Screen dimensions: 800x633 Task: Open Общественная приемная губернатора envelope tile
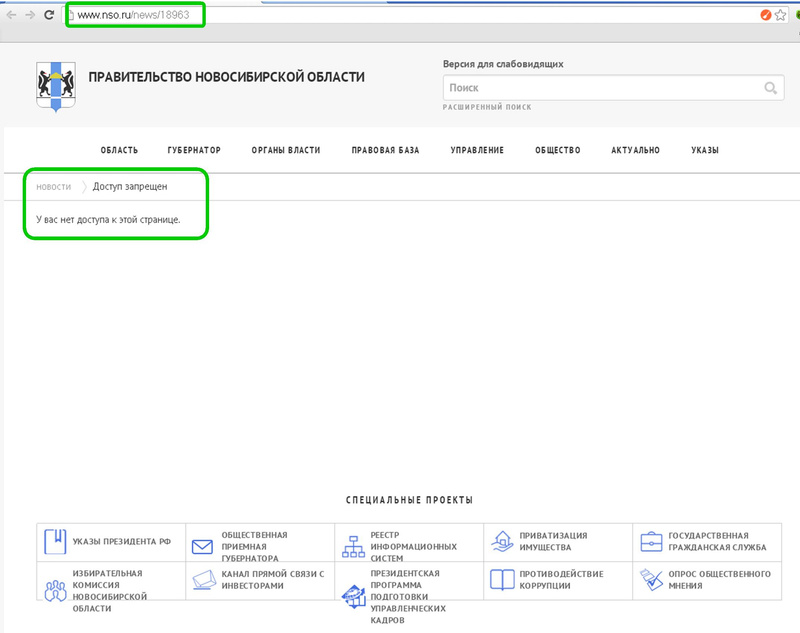coord(259,546)
